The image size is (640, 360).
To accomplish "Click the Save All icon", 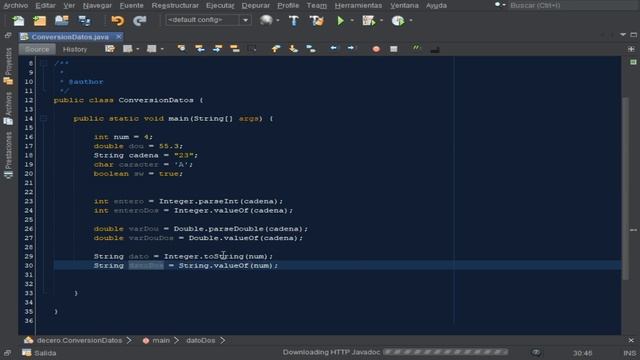I will click(x=84, y=20).
